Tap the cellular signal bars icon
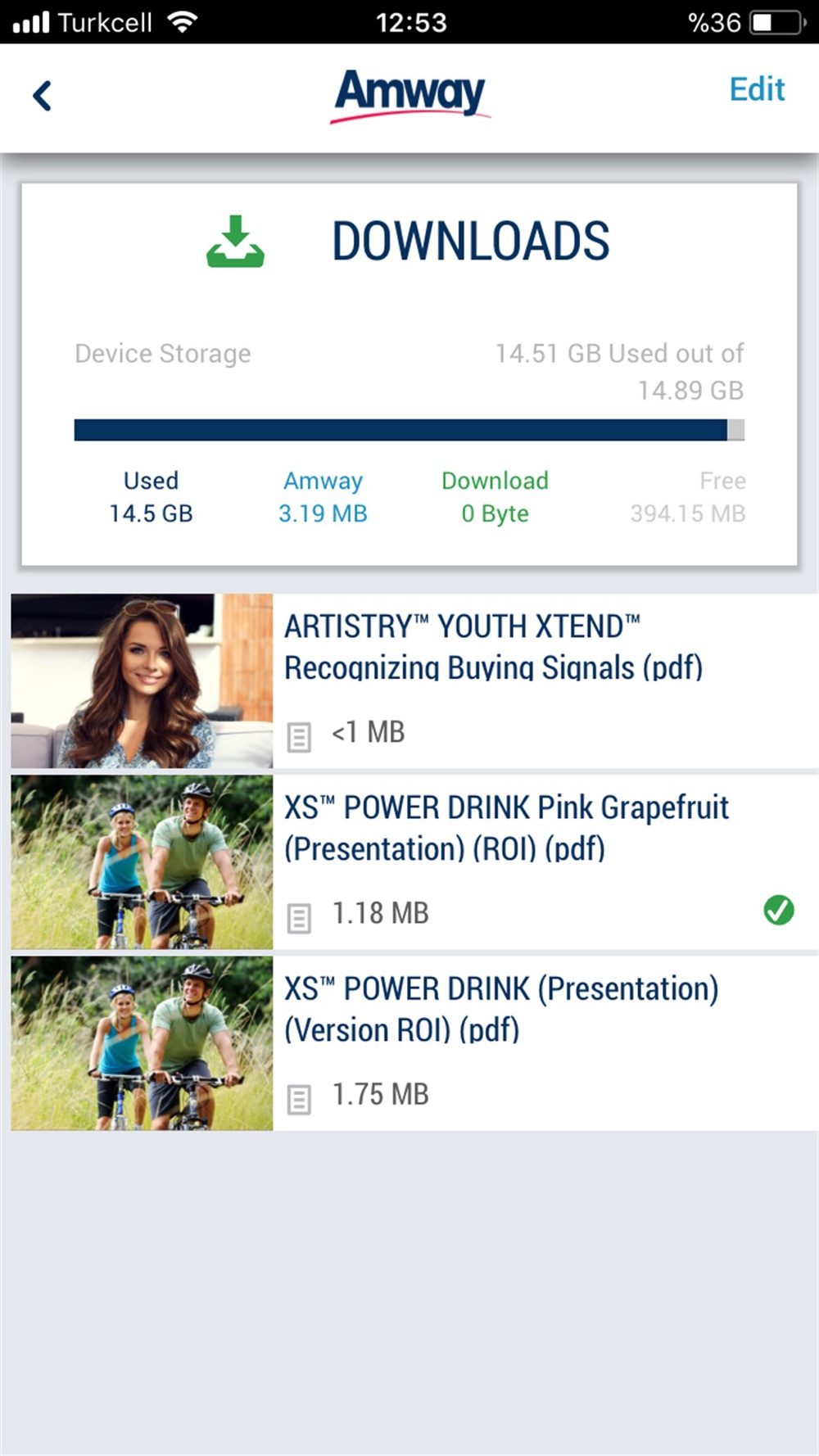This screenshot has width=819, height=1456. tap(31, 22)
